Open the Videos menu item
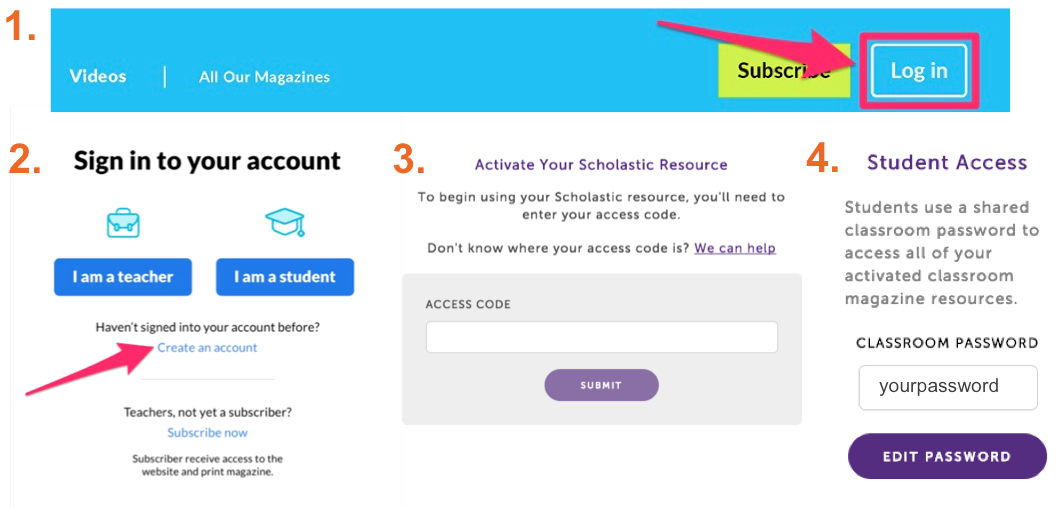1058x507 pixels. tap(98, 76)
